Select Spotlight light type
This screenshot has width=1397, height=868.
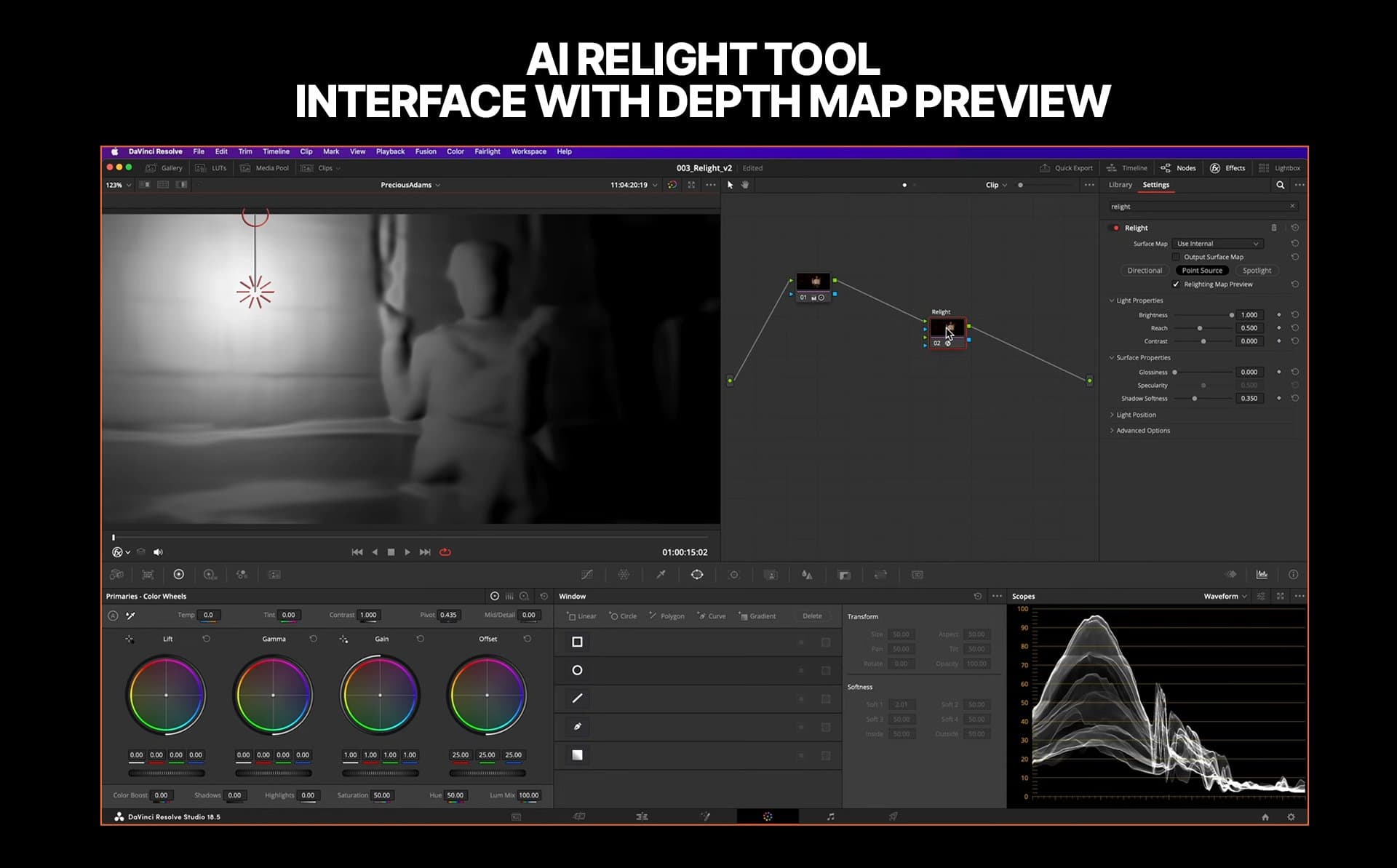click(1257, 271)
